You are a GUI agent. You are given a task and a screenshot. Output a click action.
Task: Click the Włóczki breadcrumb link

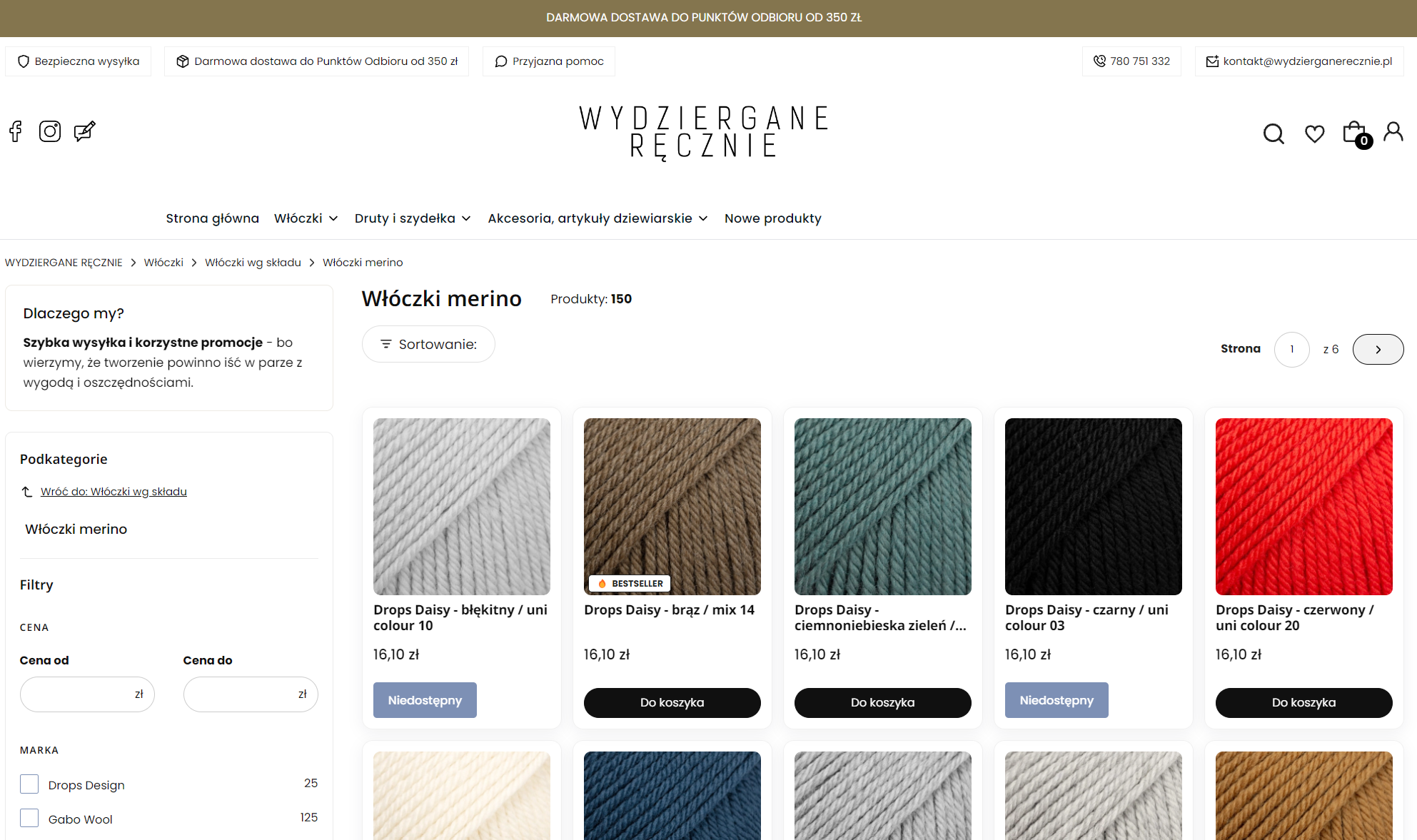[163, 263]
